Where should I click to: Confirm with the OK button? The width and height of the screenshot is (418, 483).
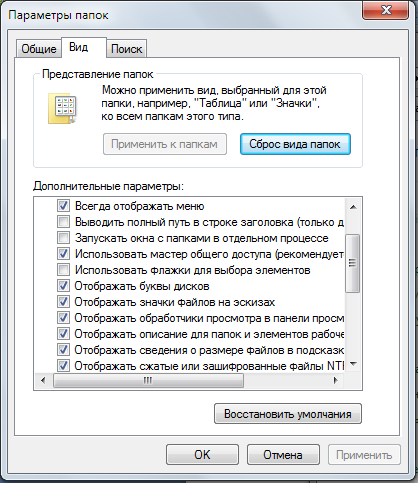click(x=202, y=455)
